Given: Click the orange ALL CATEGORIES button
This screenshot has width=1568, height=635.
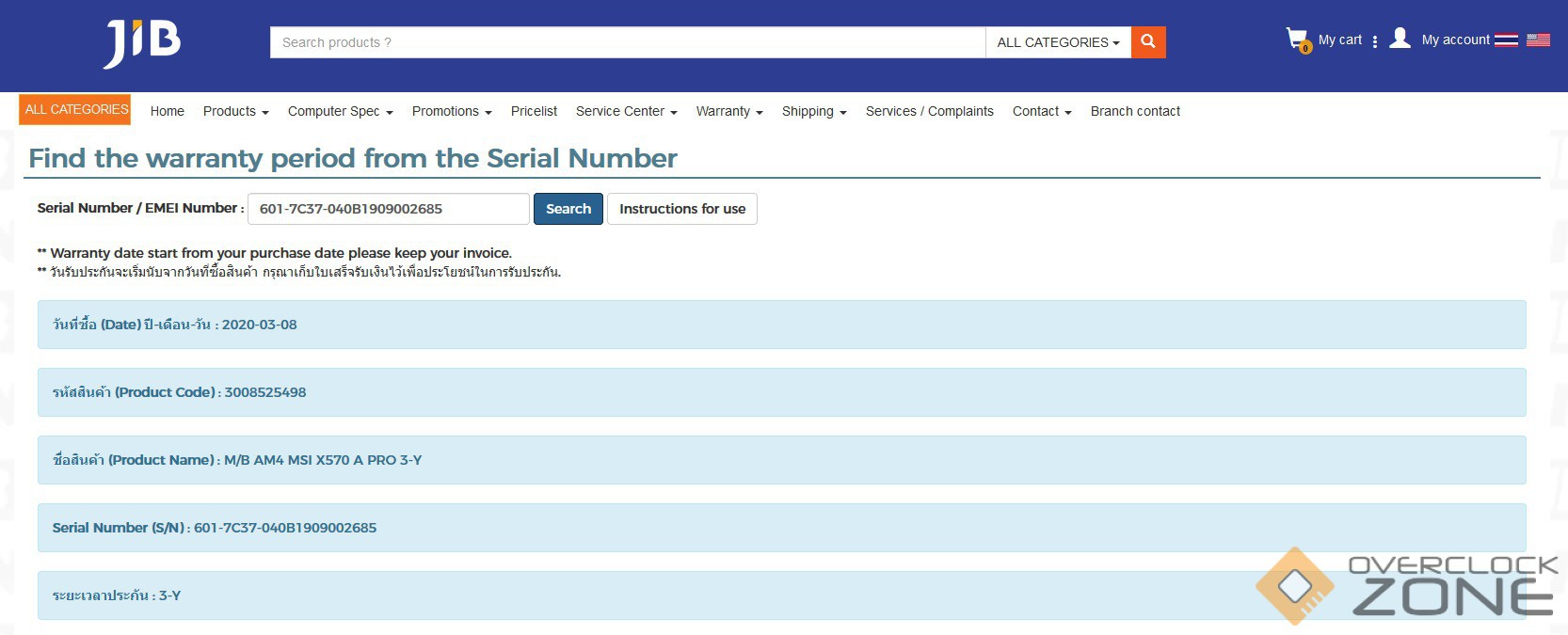Looking at the screenshot, I should tap(75, 109).
